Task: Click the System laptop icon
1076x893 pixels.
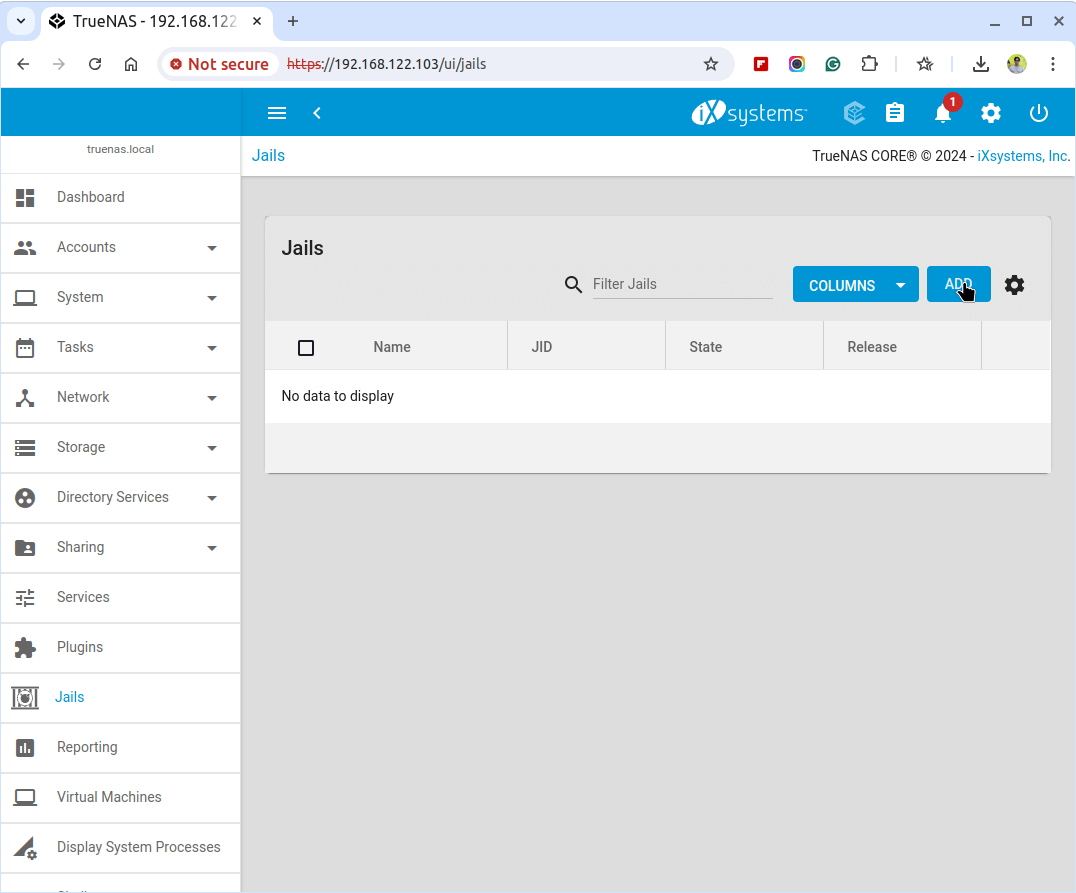Action: click(x=25, y=298)
